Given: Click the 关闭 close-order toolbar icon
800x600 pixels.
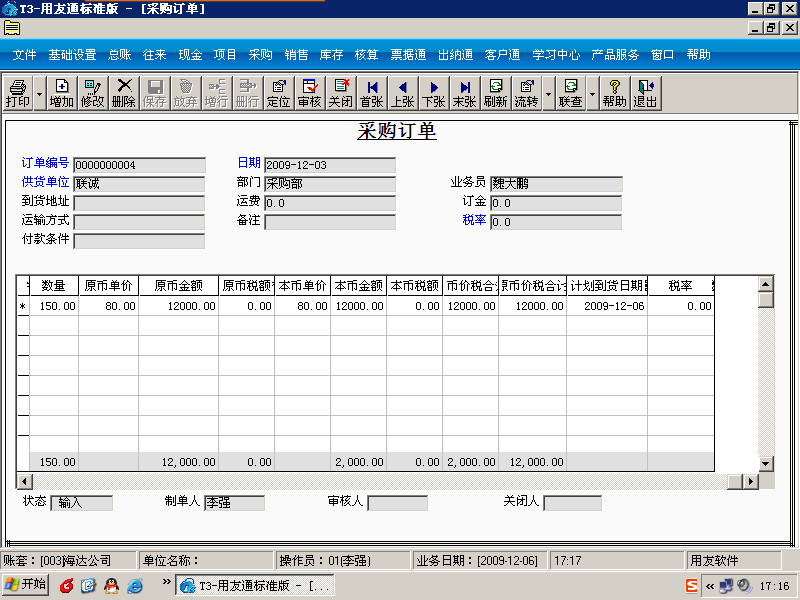Looking at the screenshot, I should [x=341, y=93].
